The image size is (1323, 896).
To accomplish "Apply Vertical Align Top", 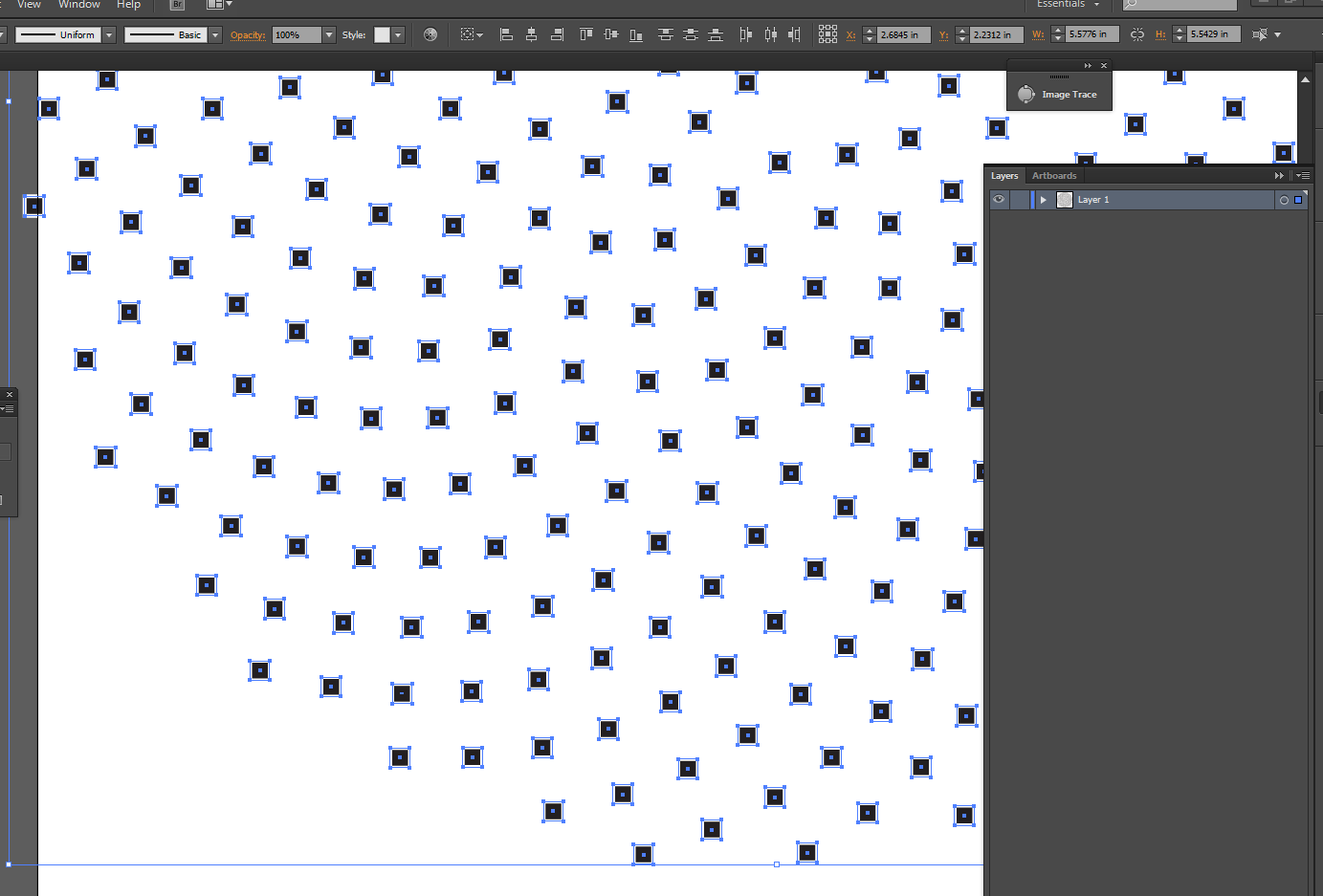I will tap(585, 34).
